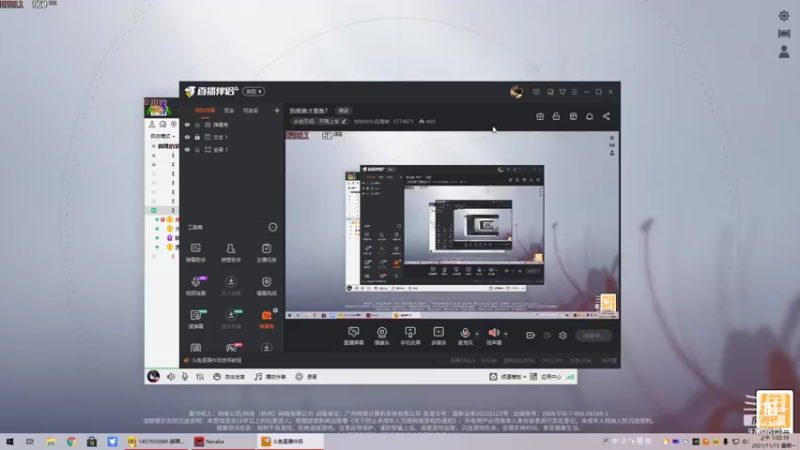The image size is (800, 450).
Task: Open the stream settings gear in bottom bar
Action: (x=563, y=335)
